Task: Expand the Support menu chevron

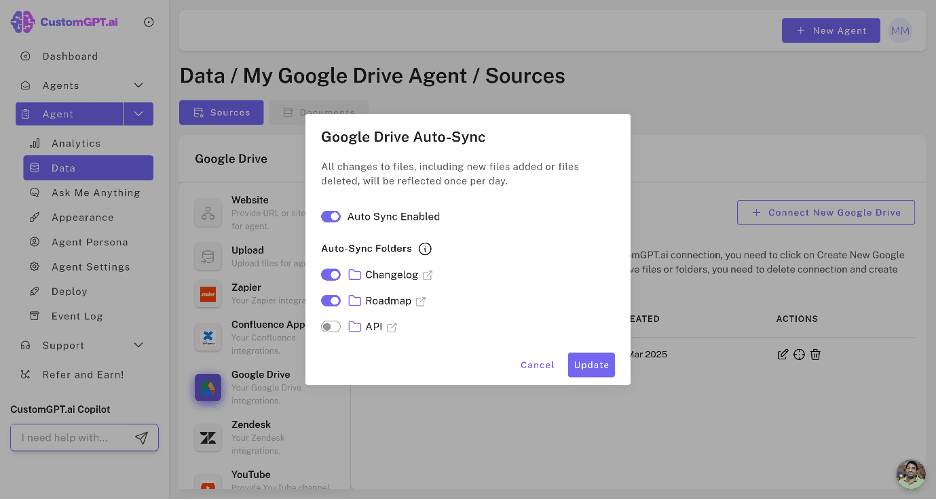Action: click(138, 346)
